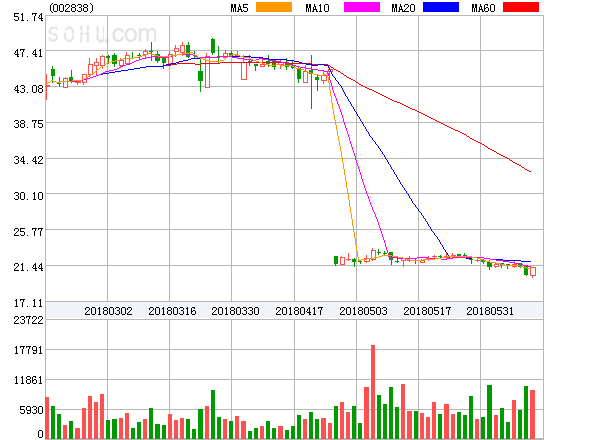
Task: Click the 20180302 date label
Action: pos(108,311)
